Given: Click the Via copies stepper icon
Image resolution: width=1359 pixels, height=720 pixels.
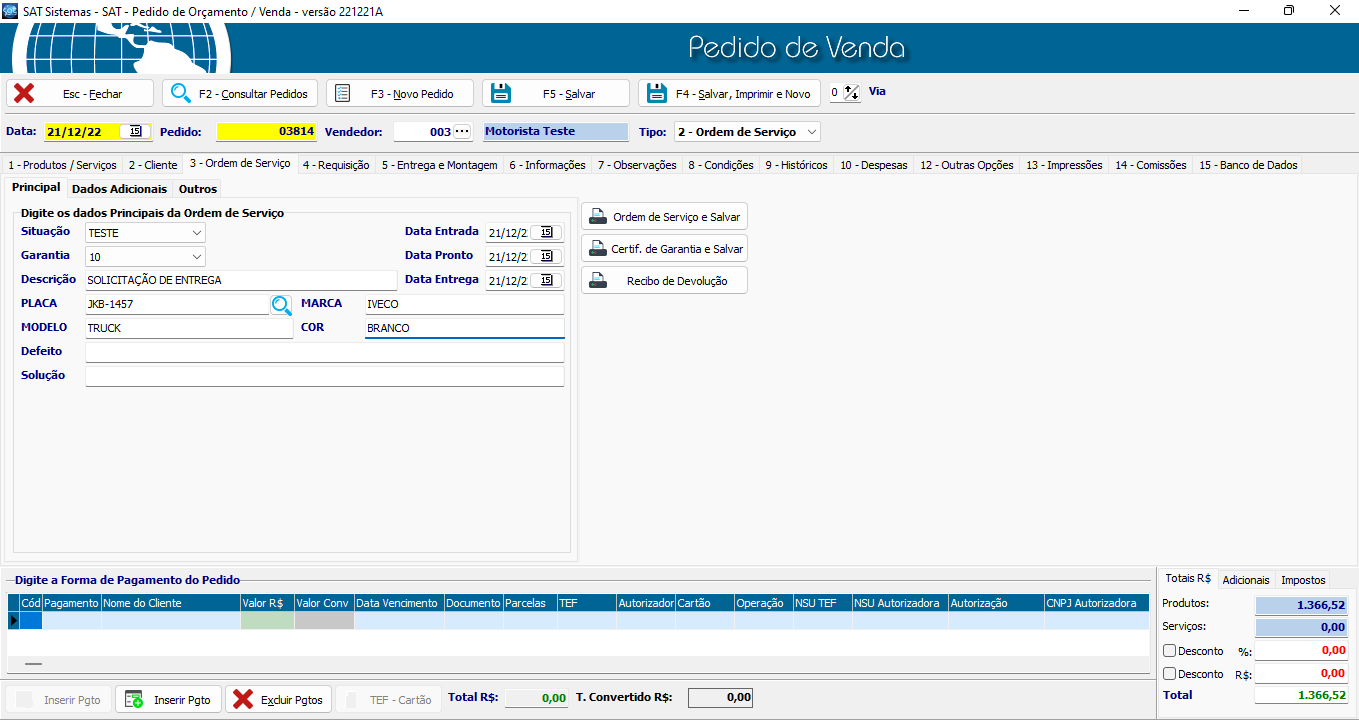Looking at the screenshot, I should click(x=851, y=93).
